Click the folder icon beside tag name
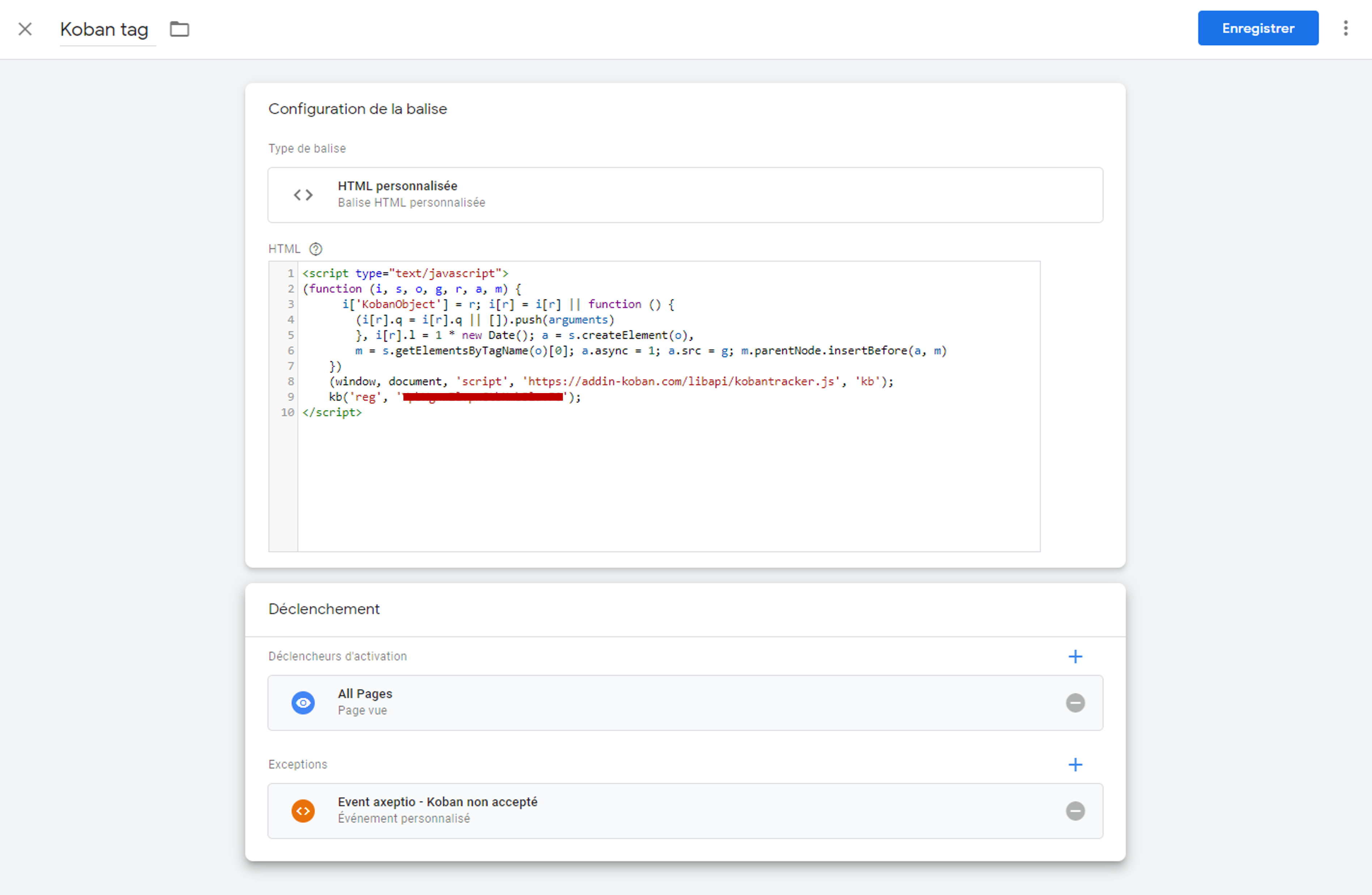Viewport: 1372px width, 895px height. tap(179, 29)
